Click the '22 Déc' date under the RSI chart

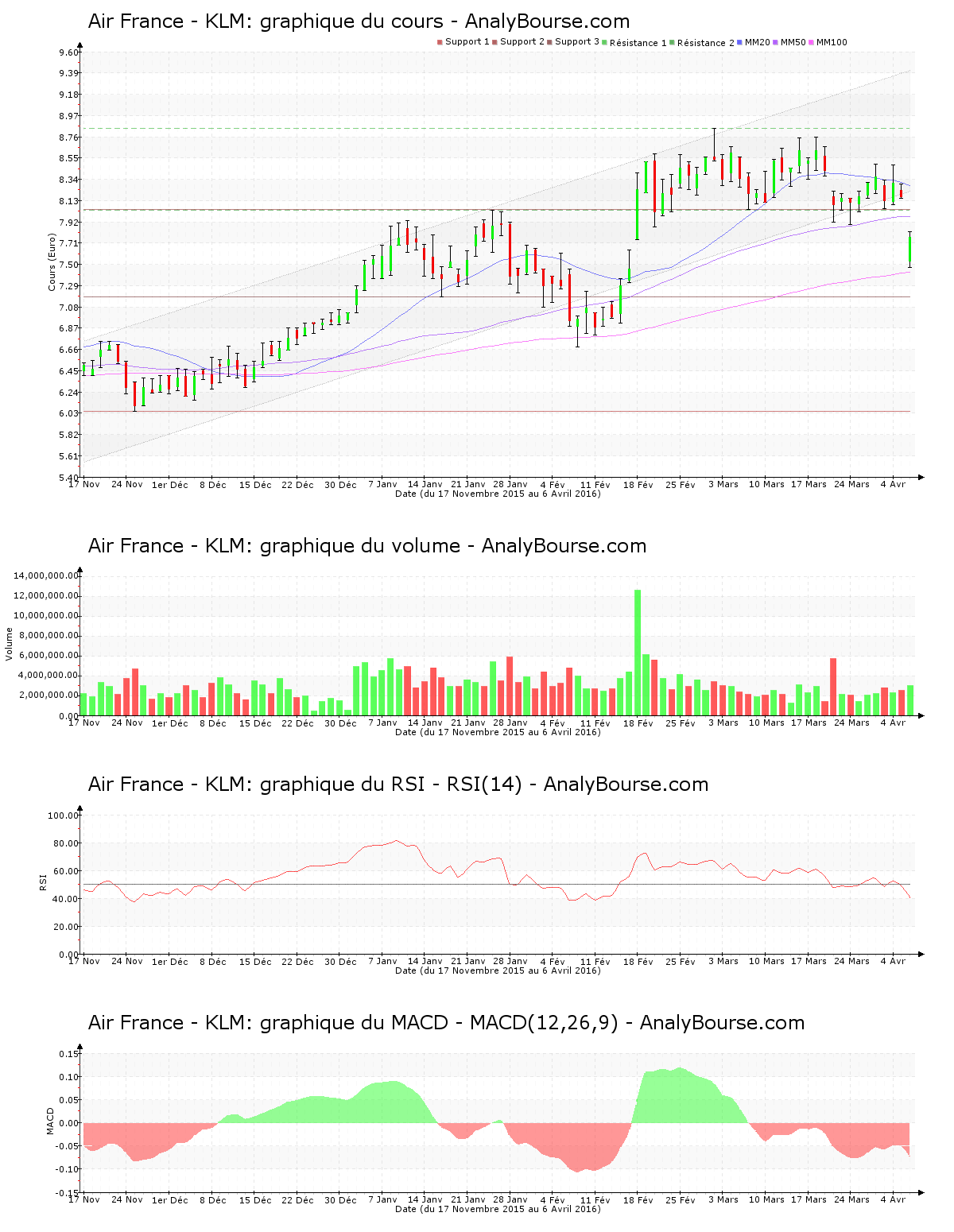pos(297,962)
